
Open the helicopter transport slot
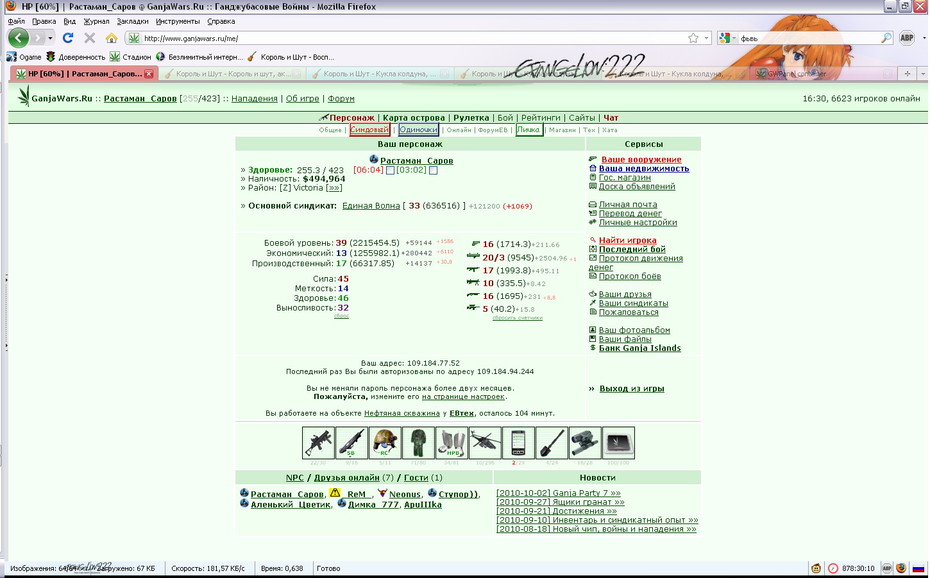point(485,443)
